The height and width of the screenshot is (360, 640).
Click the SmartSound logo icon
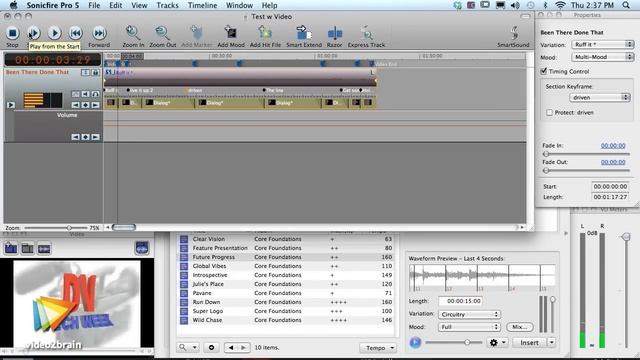[514, 33]
